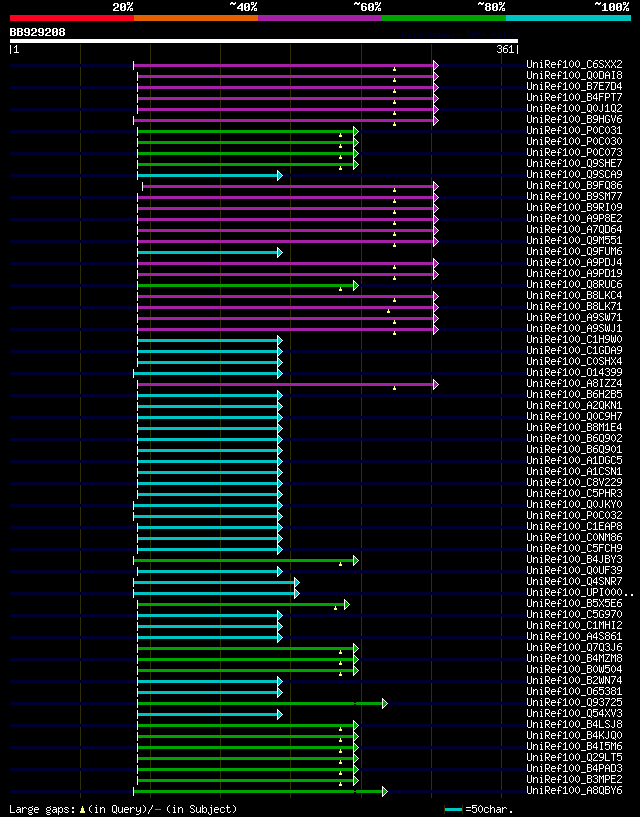640x817 pixels.
Task: Open hit UniRef100_B8LKC4
Action: pos(574,295)
